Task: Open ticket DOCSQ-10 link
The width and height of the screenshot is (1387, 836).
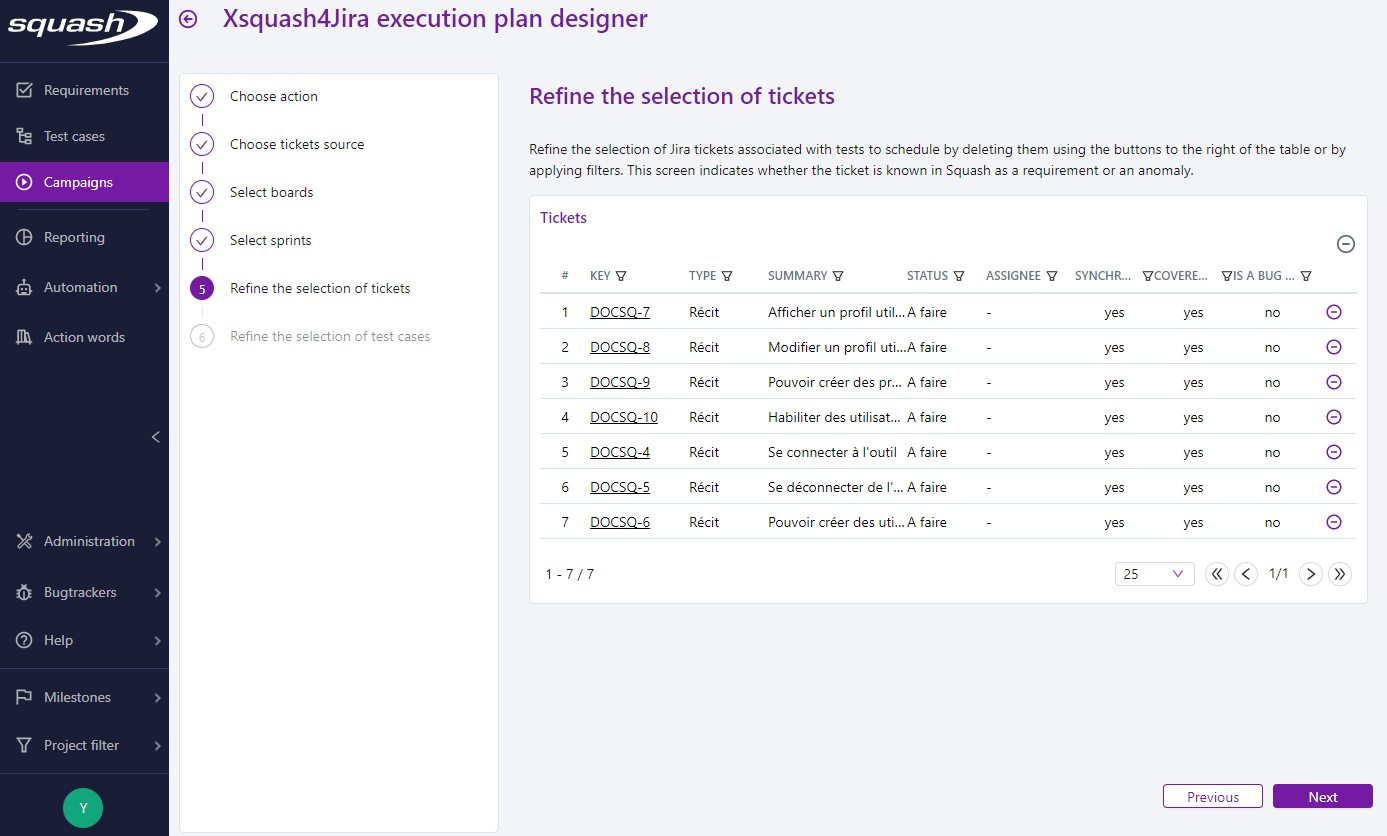Action: 624,416
